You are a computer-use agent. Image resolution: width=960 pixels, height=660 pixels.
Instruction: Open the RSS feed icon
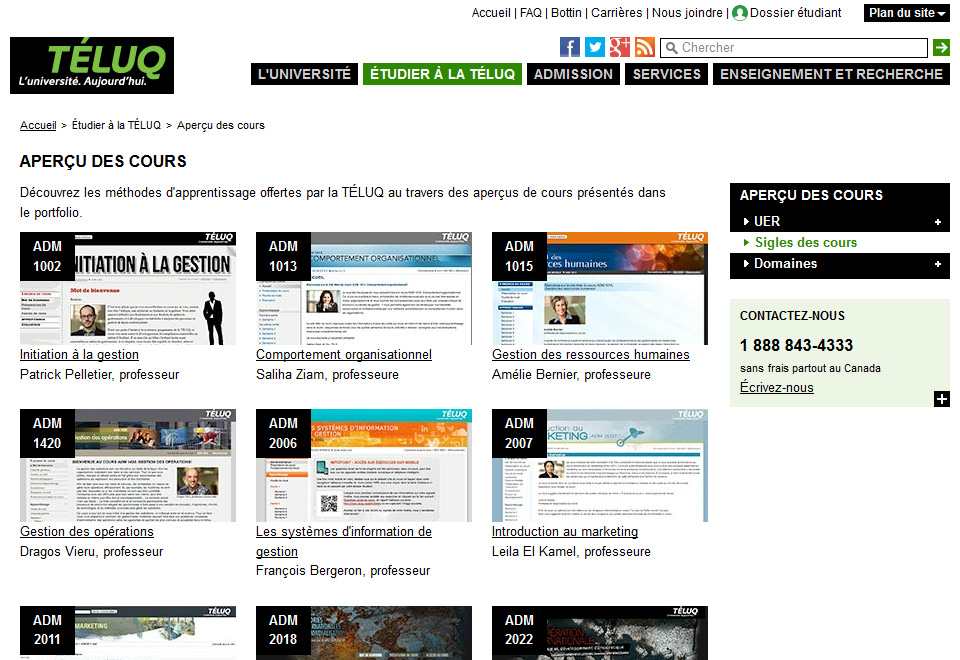(645, 47)
